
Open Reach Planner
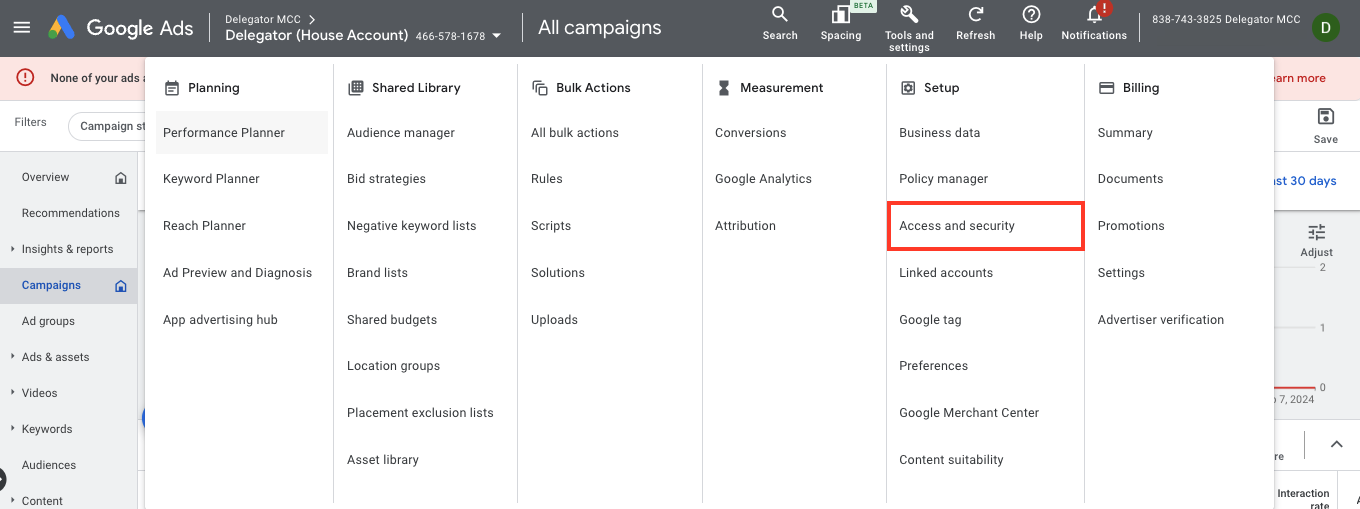(x=204, y=226)
